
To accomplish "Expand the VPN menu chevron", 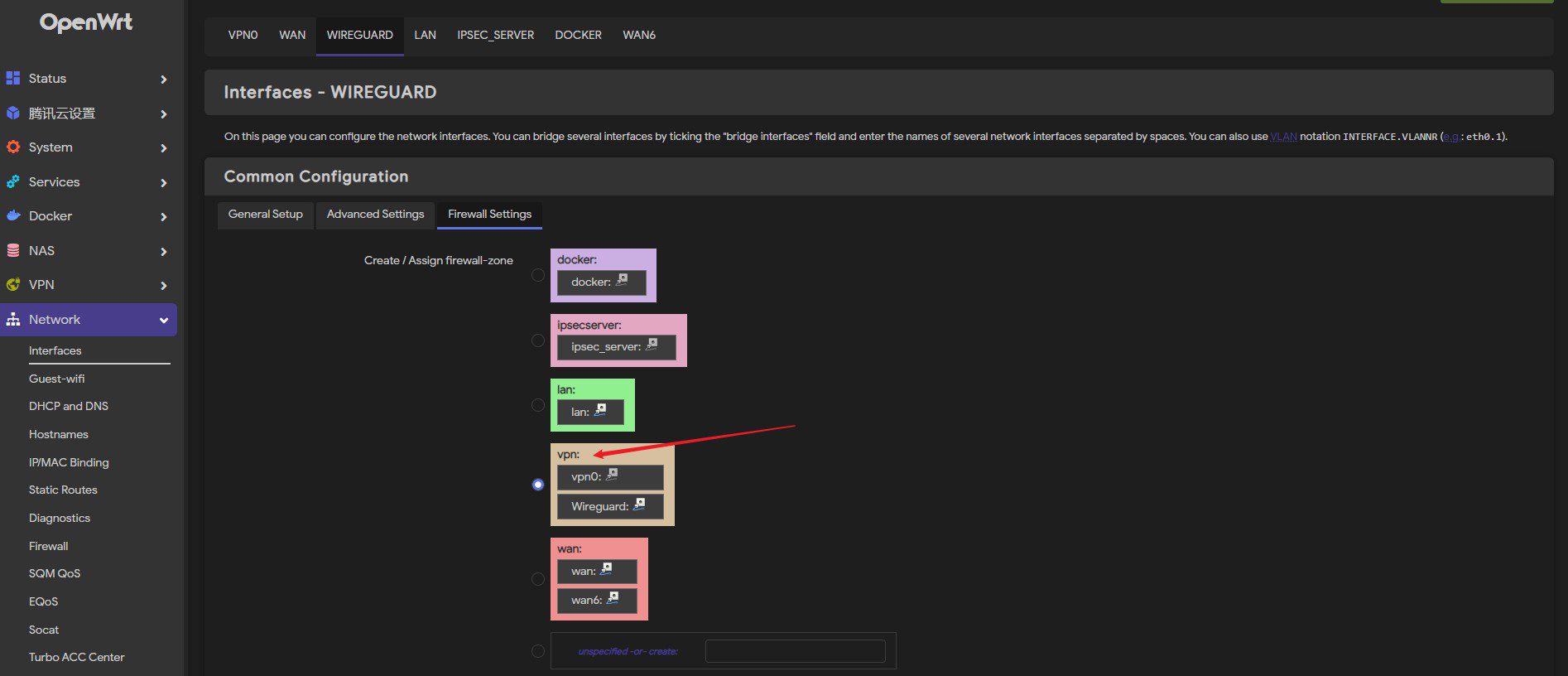I will tap(164, 286).
